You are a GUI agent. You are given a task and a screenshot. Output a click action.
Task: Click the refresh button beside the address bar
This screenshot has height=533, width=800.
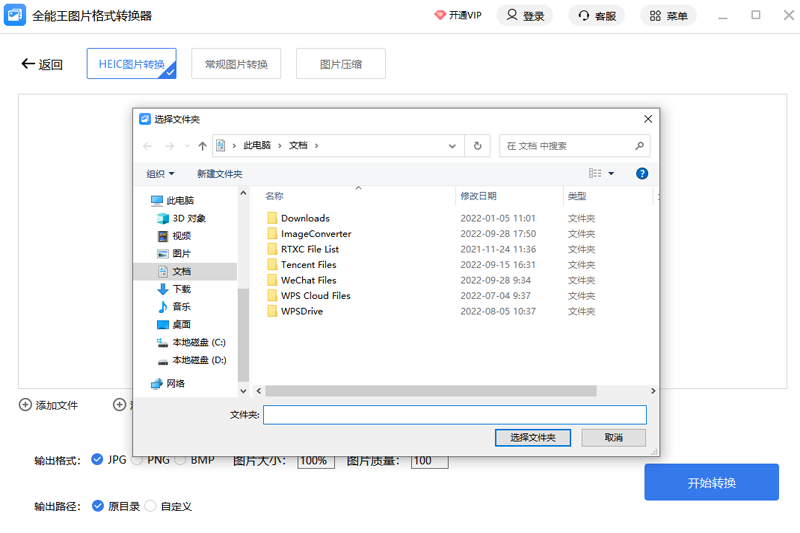(x=478, y=146)
